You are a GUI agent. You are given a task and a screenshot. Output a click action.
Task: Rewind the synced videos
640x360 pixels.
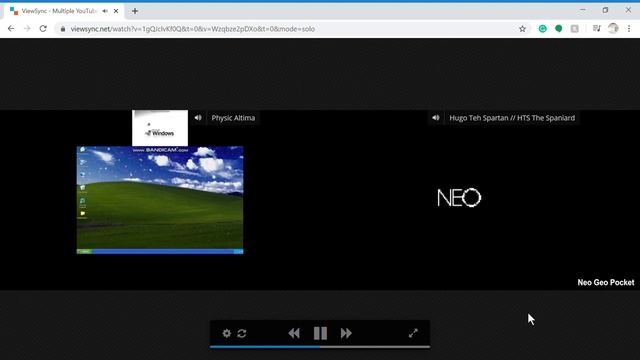point(294,333)
